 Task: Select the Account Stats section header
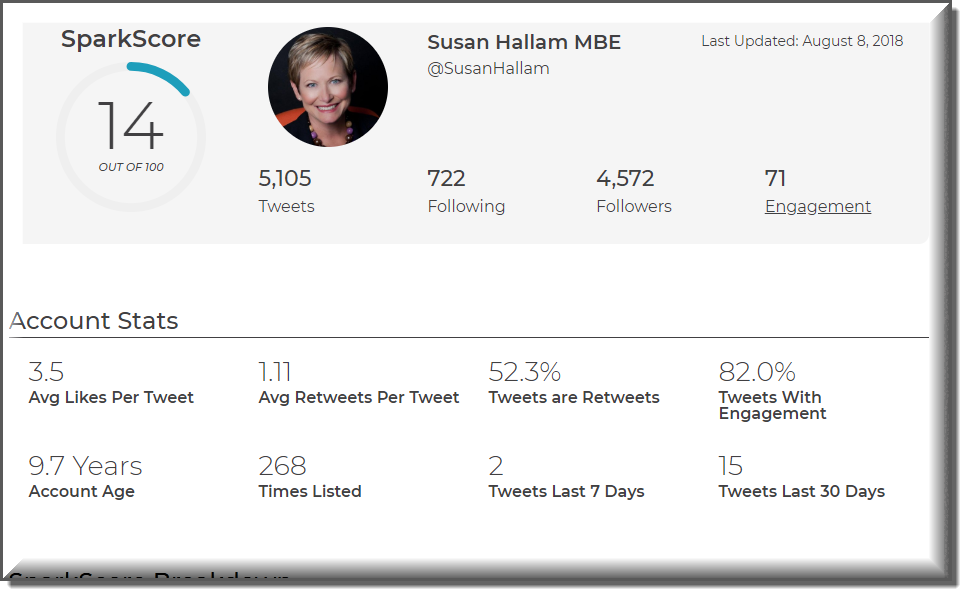93,321
